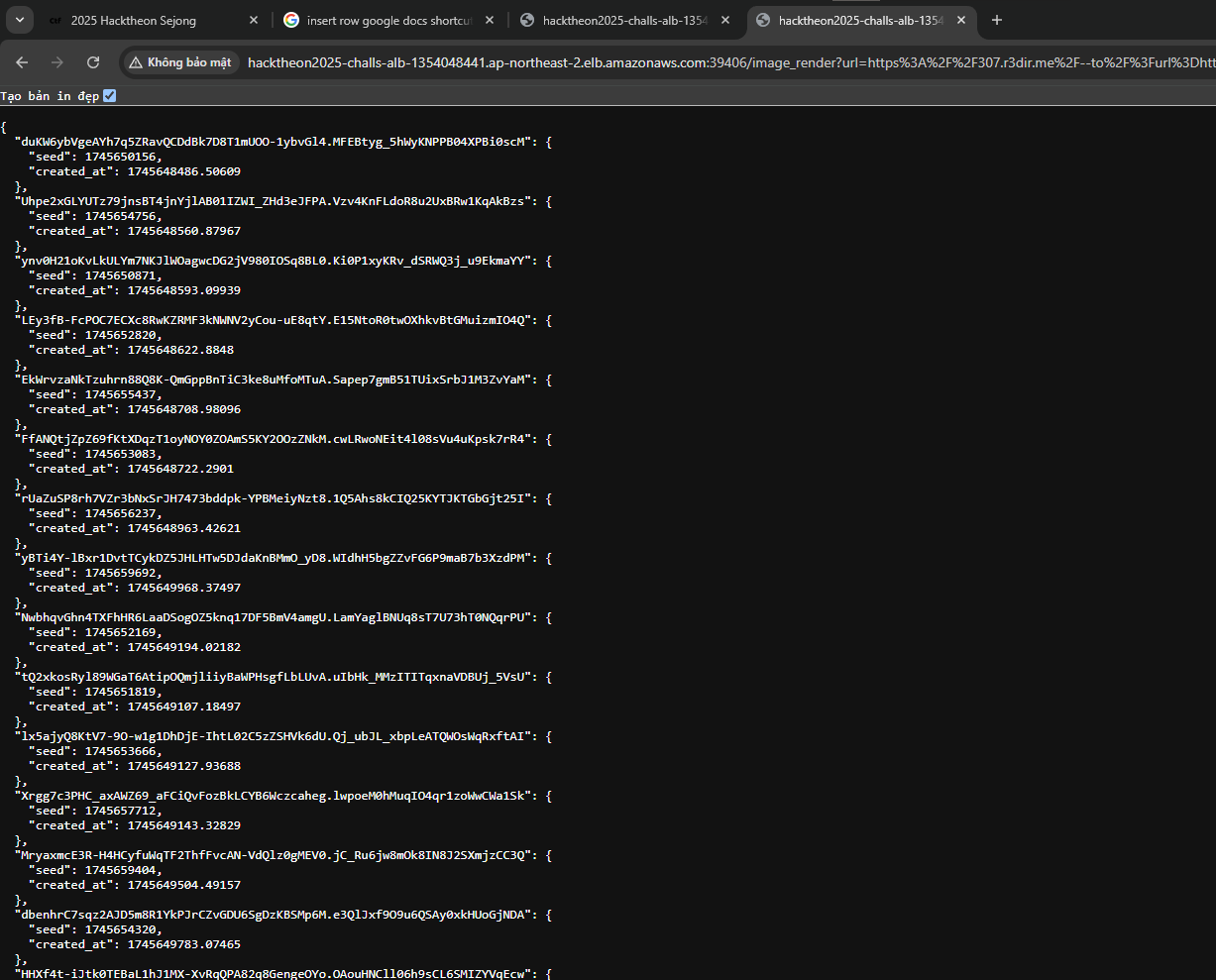Close the currently active hacktheon2025-challs tab
Viewport: 1216px width, 980px height.
[960, 21]
